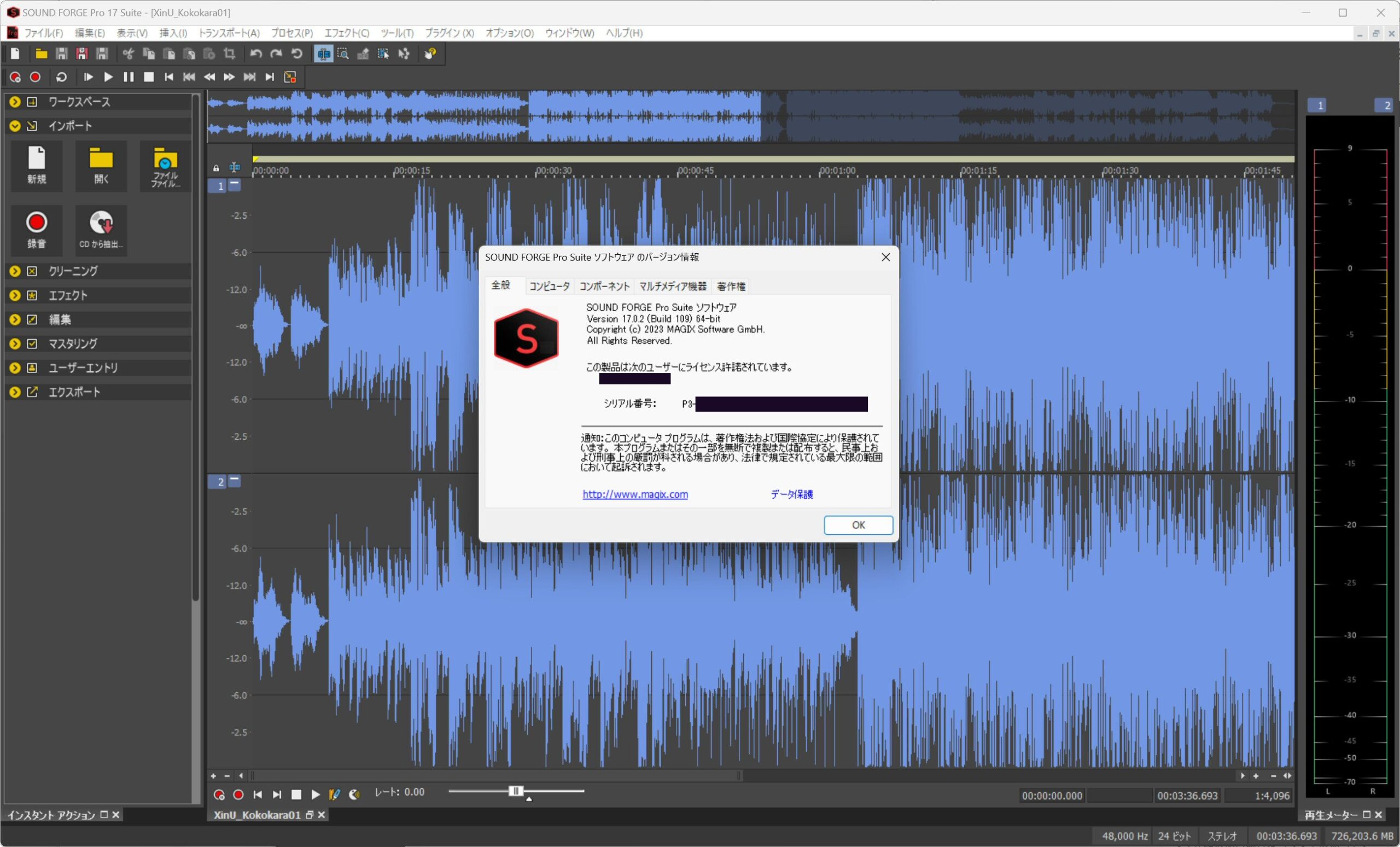Click Fast Forward in main transport toolbar

pyautogui.click(x=229, y=77)
